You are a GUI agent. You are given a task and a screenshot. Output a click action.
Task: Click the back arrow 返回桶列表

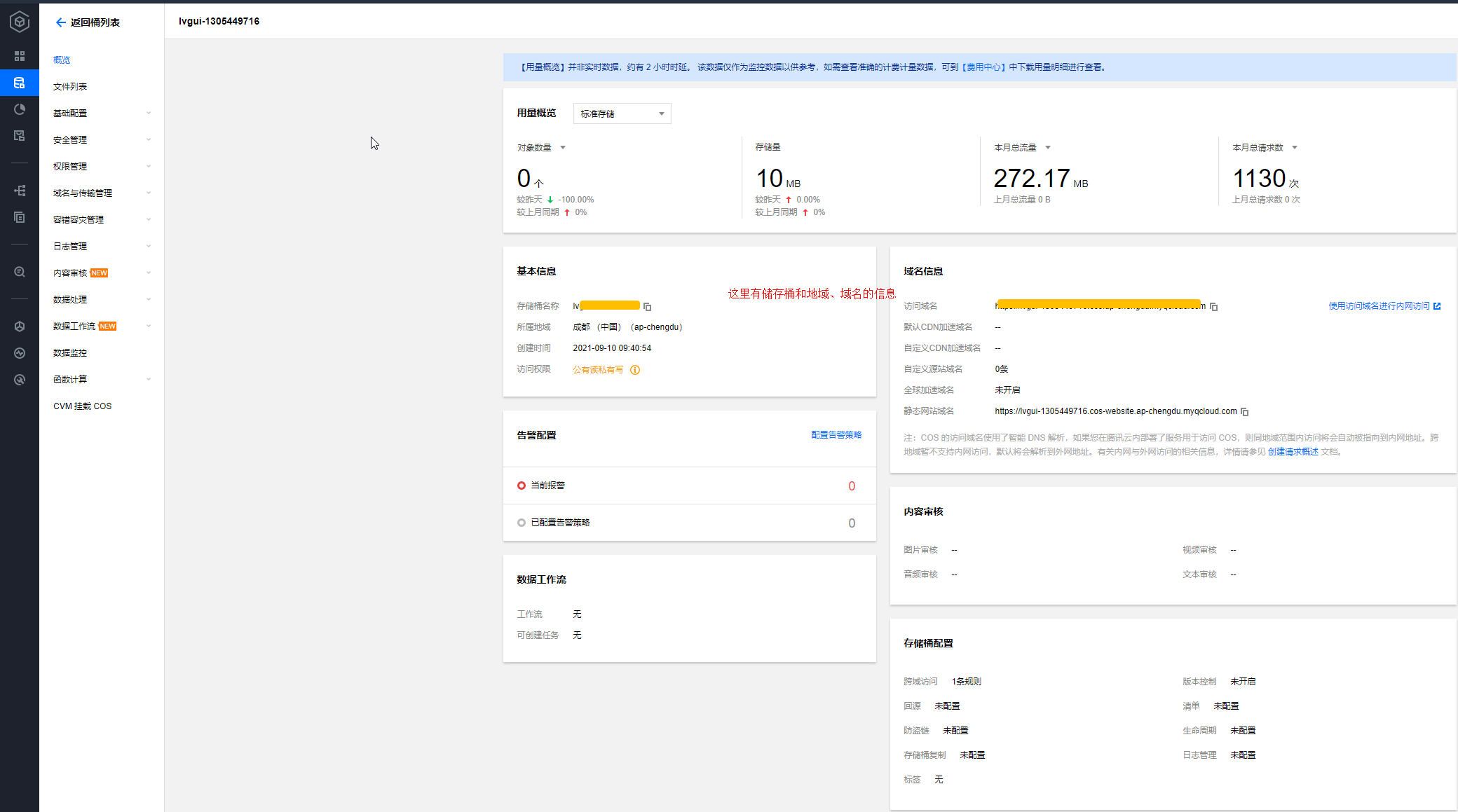click(61, 22)
